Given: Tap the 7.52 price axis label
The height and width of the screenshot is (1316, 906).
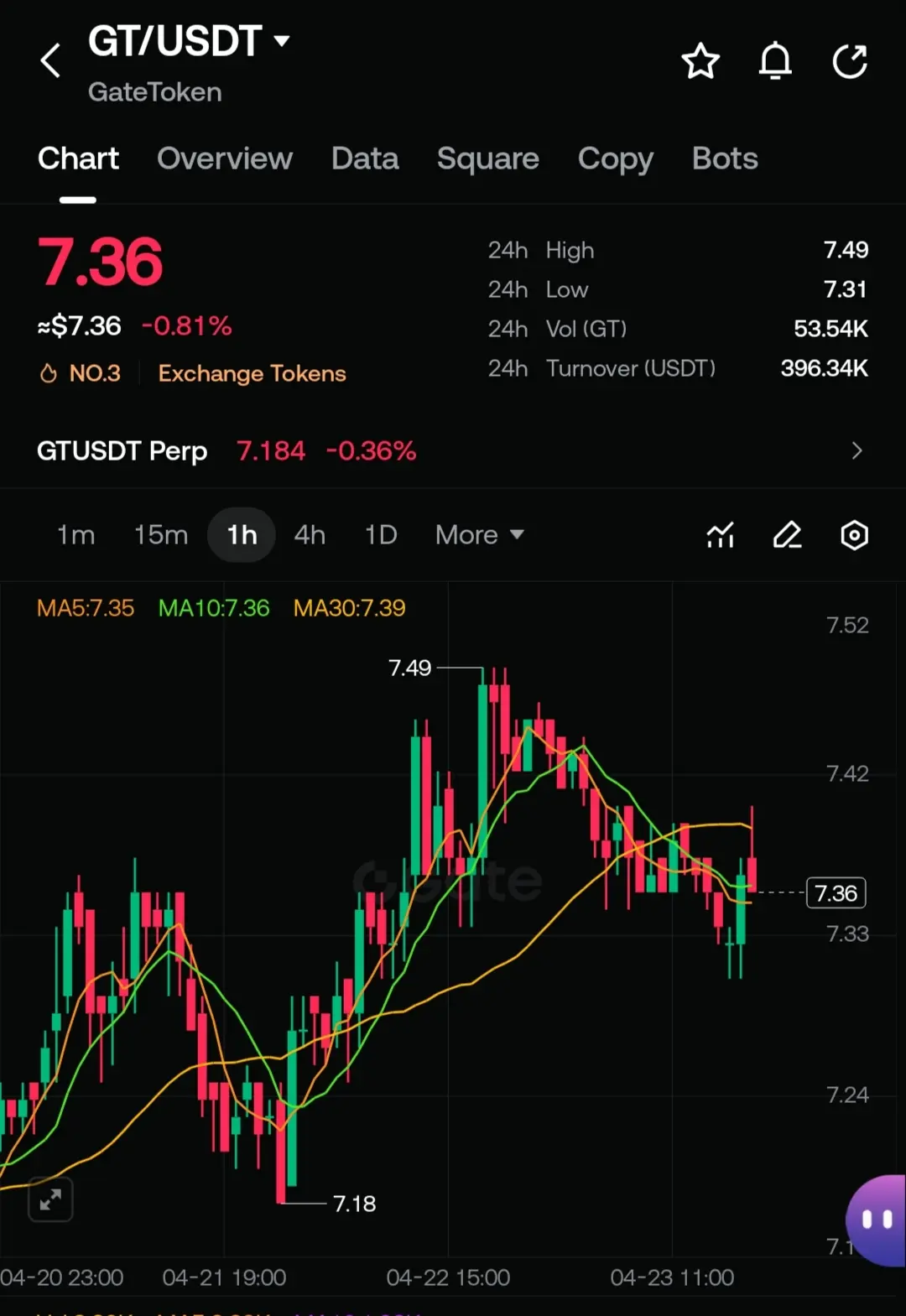Looking at the screenshot, I should coord(847,625).
